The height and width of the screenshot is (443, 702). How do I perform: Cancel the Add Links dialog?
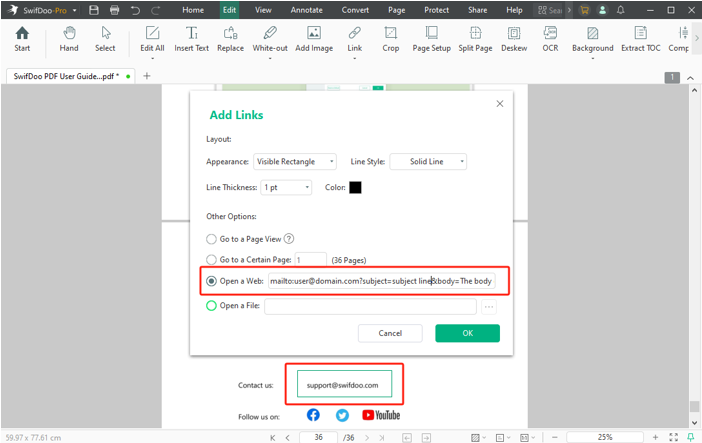pyautogui.click(x=390, y=333)
